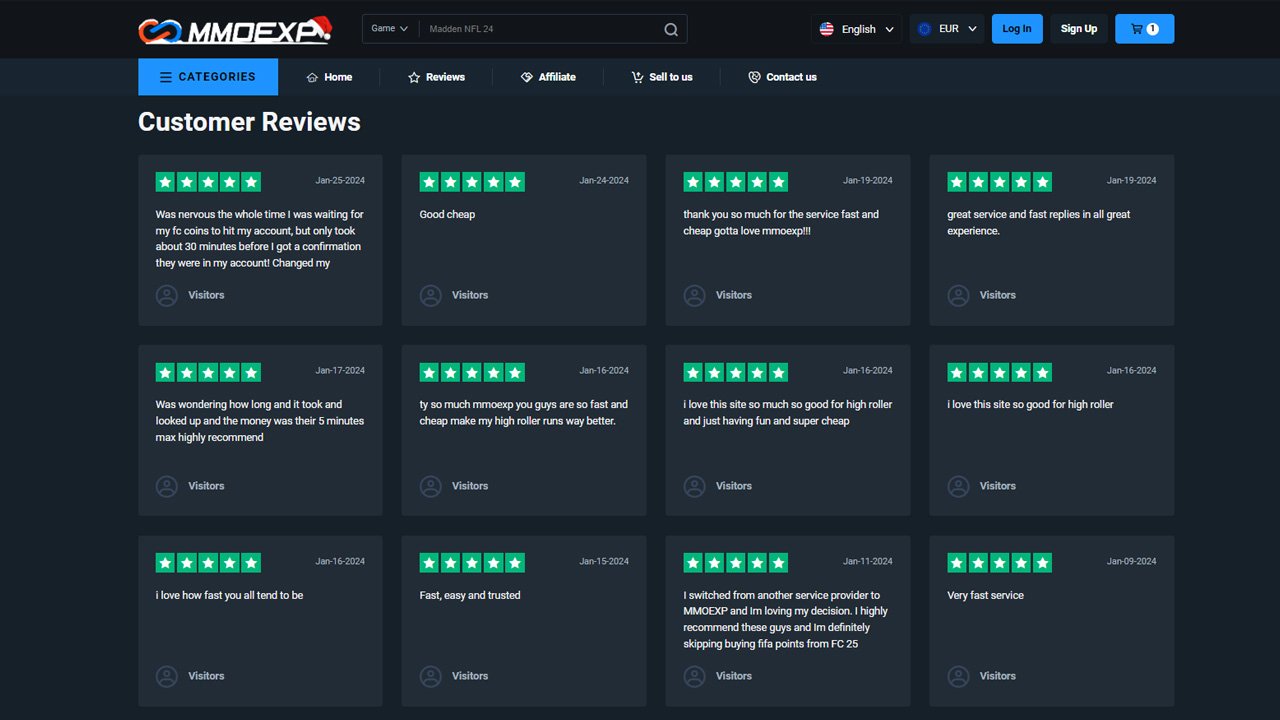Click five-star rating on 'Good cheap' review
The width and height of the screenshot is (1280, 720).
(x=472, y=182)
